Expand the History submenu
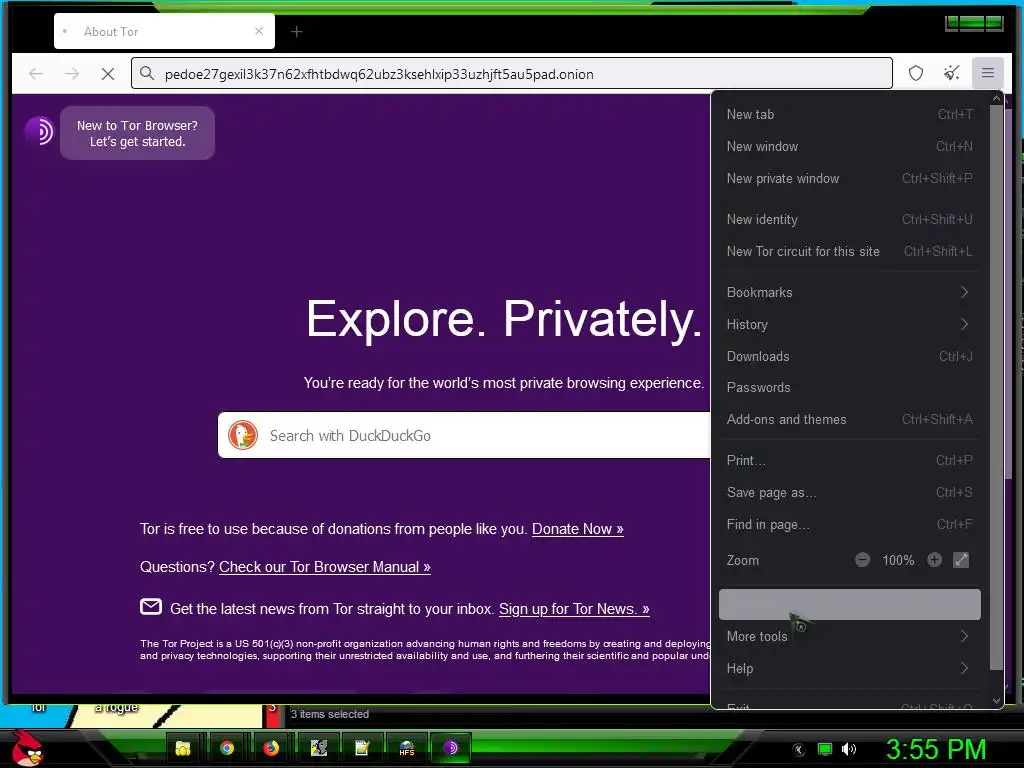 (849, 324)
